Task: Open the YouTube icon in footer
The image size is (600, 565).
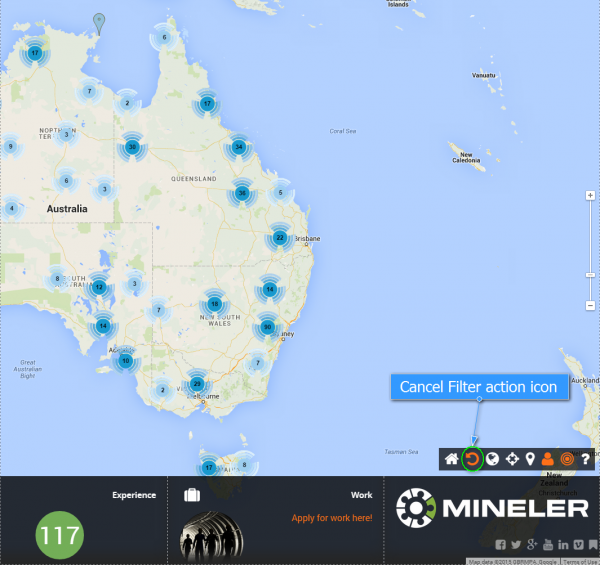Action: (548, 544)
